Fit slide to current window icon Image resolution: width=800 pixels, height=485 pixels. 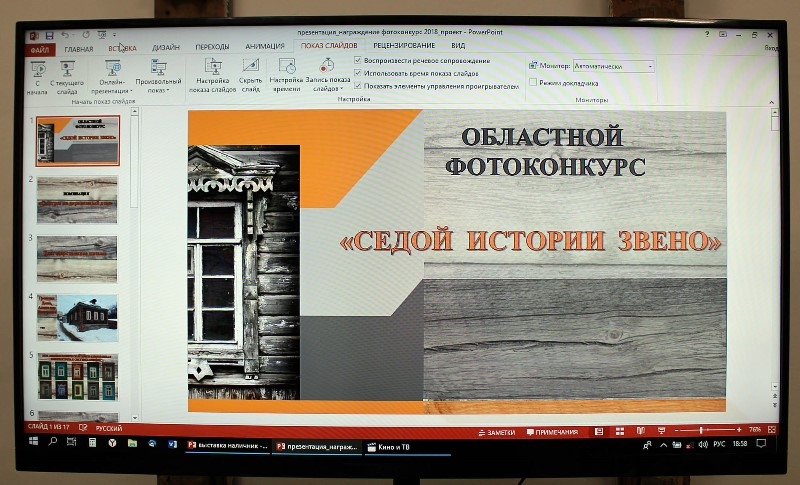(772, 430)
